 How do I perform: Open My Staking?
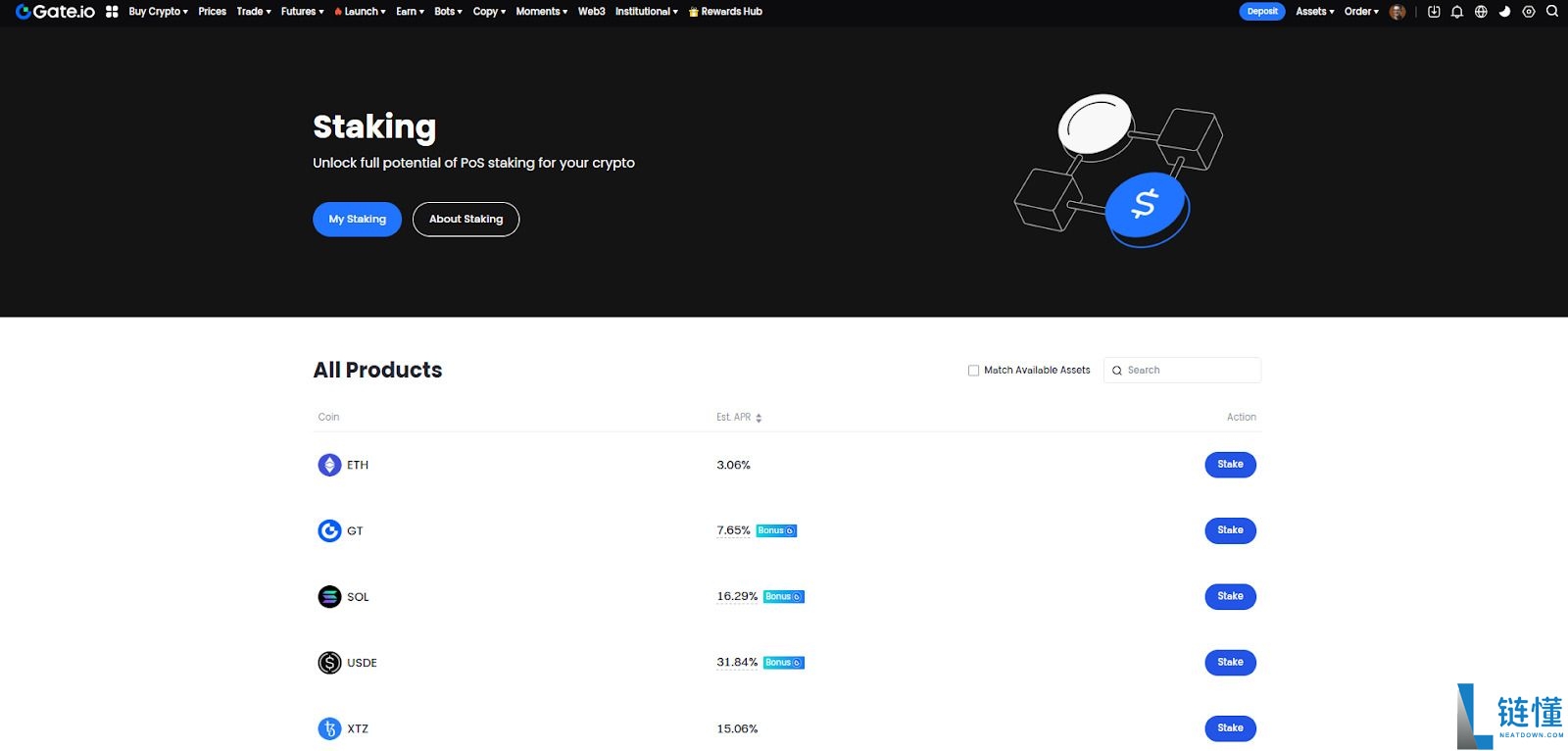click(357, 219)
